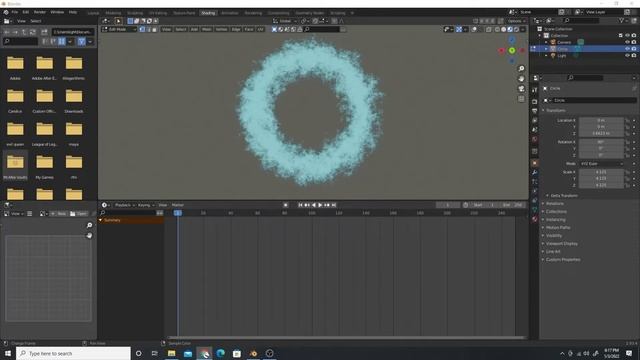Open the Playback dropdown in timeline
Screen dimensions: 640x360
click(x=124, y=205)
